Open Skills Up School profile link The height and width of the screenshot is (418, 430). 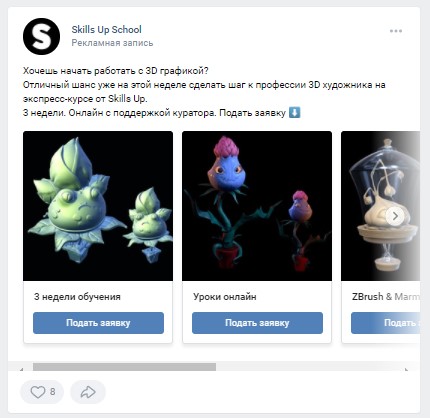(x=107, y=29)
